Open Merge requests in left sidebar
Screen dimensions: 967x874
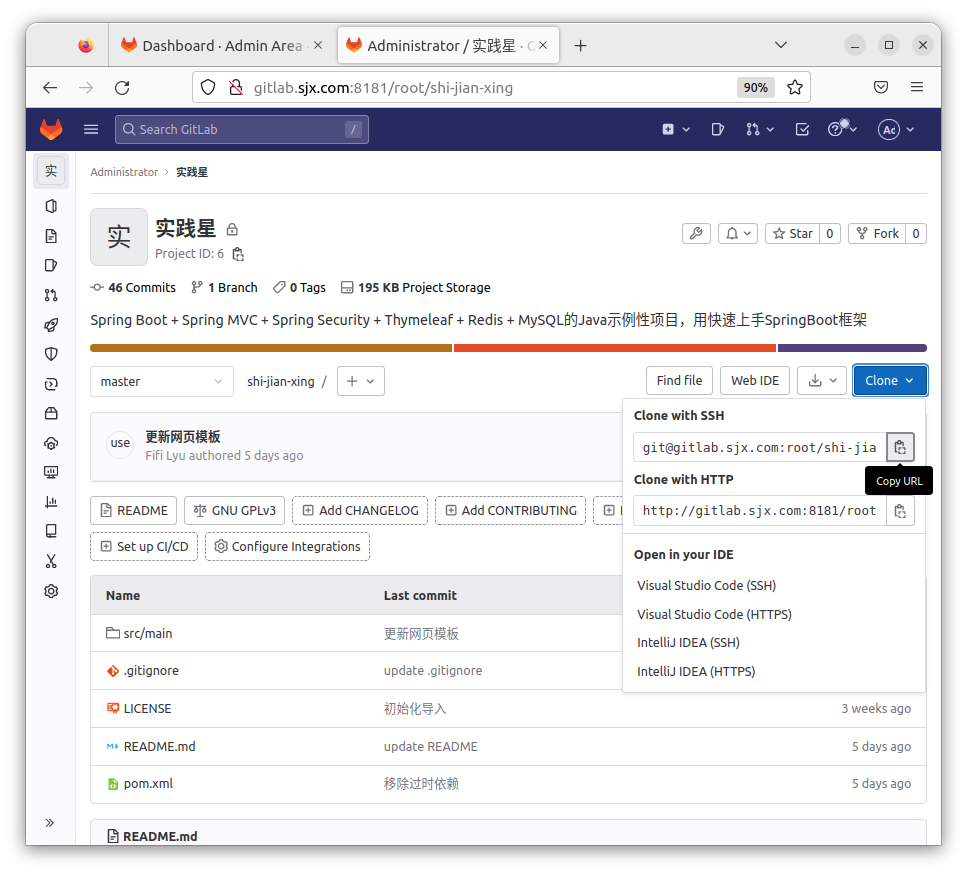pyautogui.click(x=51, y=295)
